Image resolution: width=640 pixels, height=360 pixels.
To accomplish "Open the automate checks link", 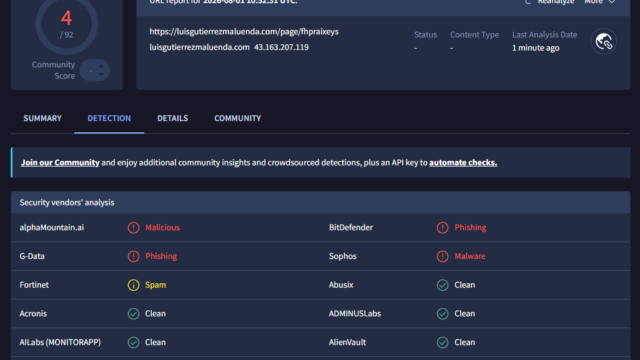I will [463, 162].
